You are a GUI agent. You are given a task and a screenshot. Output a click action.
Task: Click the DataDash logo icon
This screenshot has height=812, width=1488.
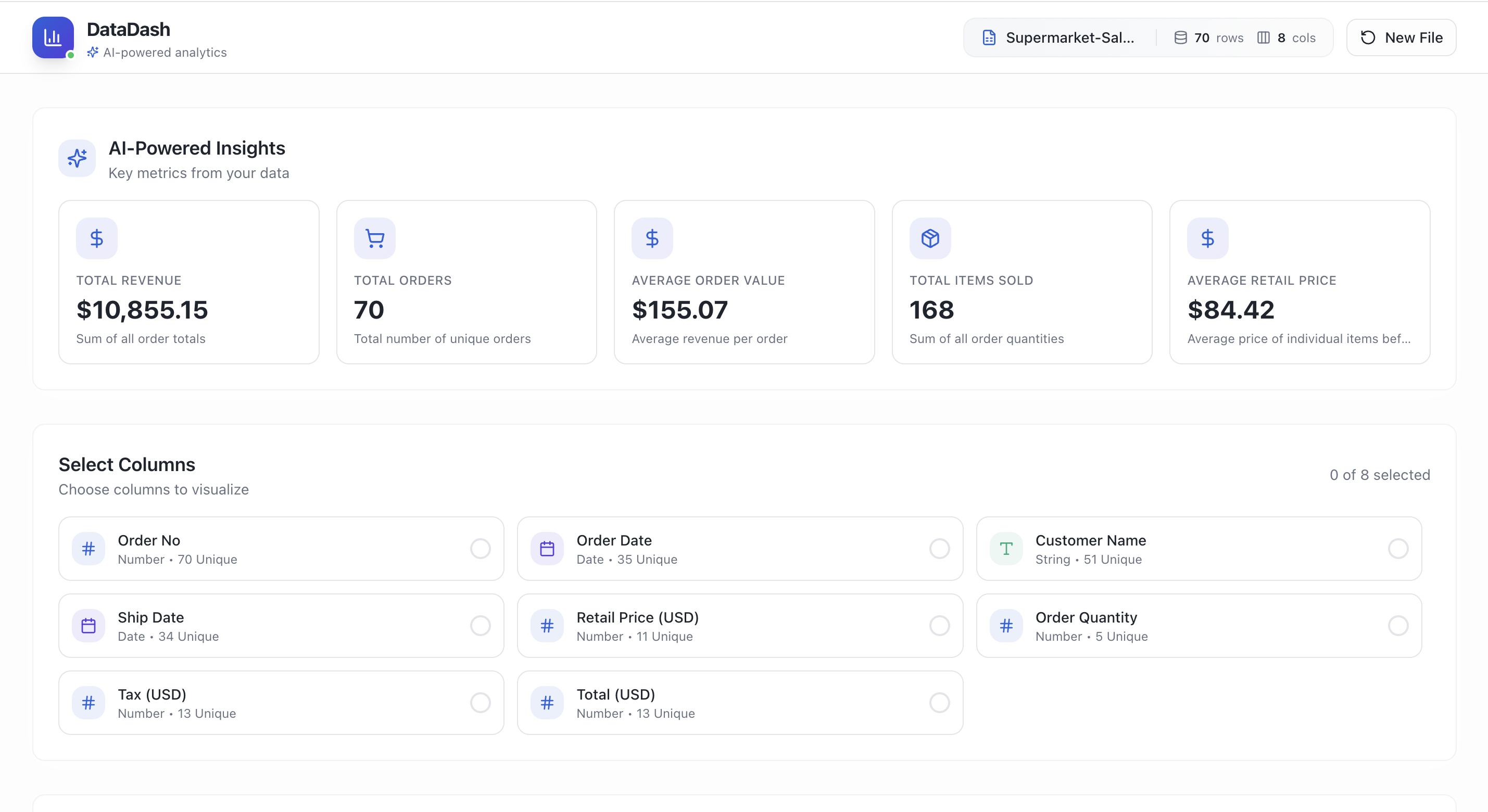(53, 37)
